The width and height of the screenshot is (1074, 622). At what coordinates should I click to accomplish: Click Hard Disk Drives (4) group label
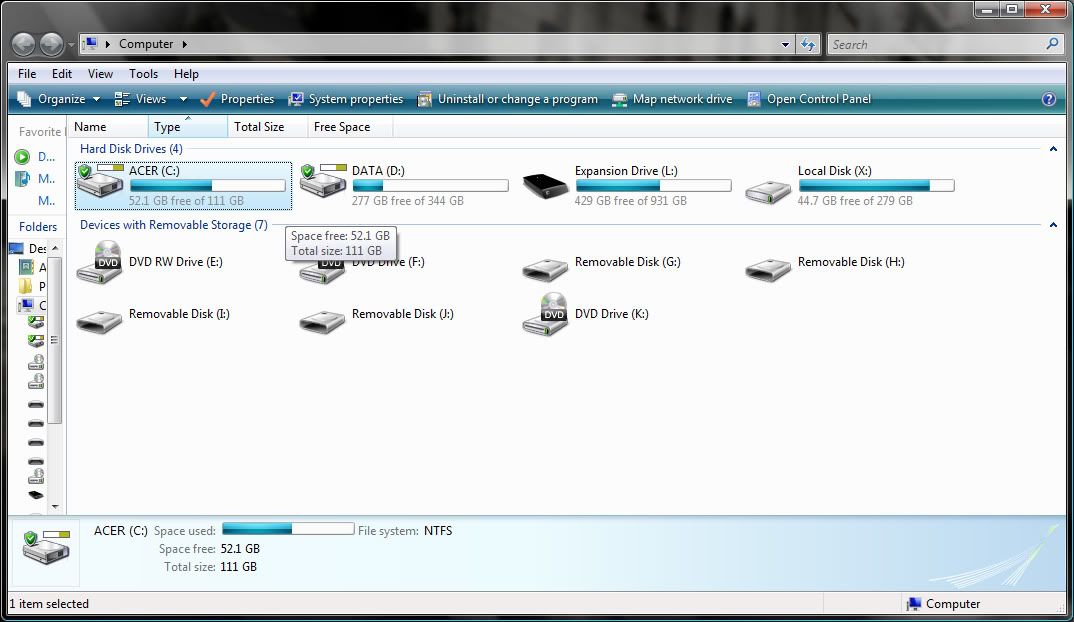pyautogui.click(x=132, y=149)
